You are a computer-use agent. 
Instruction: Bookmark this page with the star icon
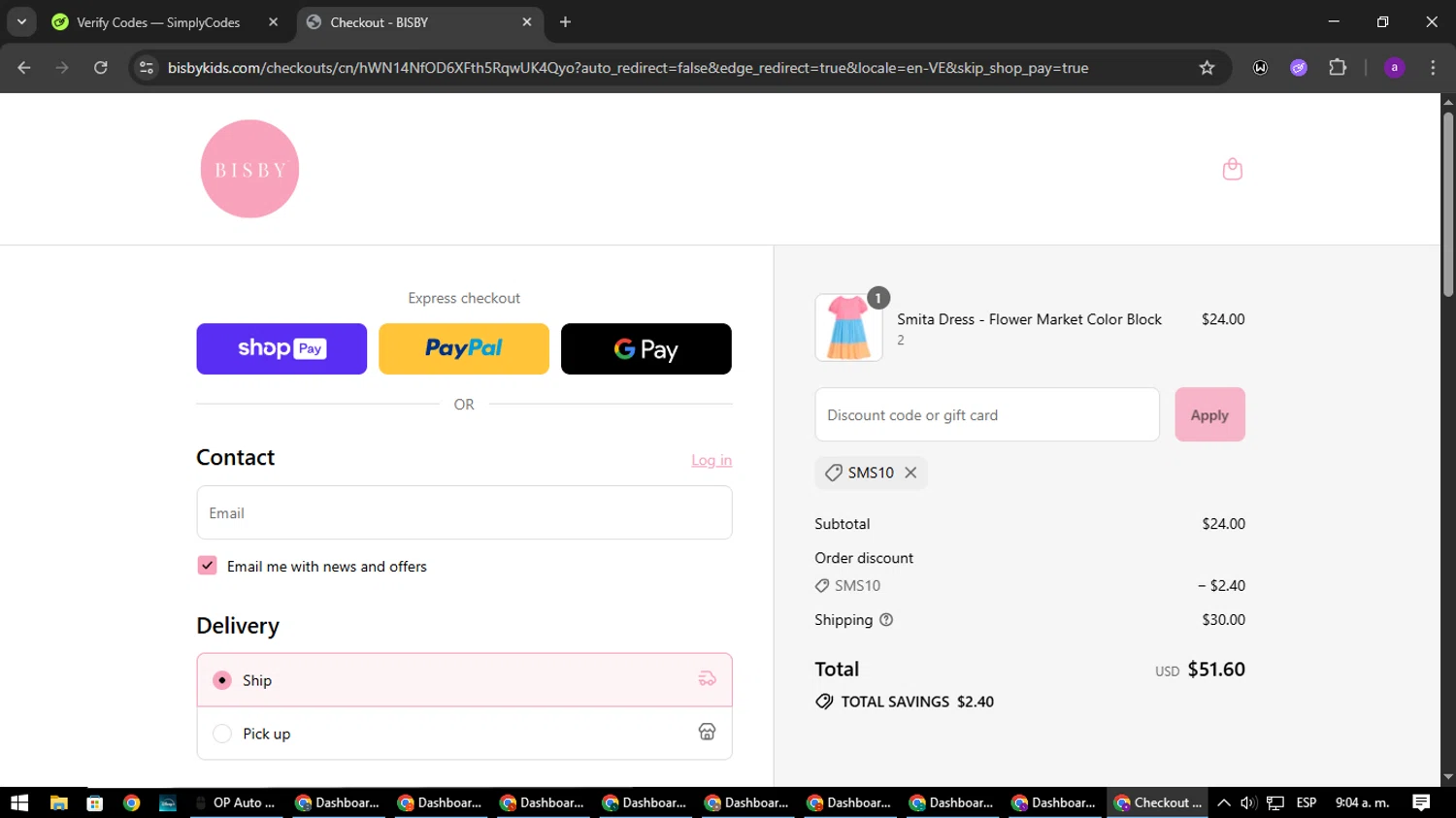[1207, 68]
